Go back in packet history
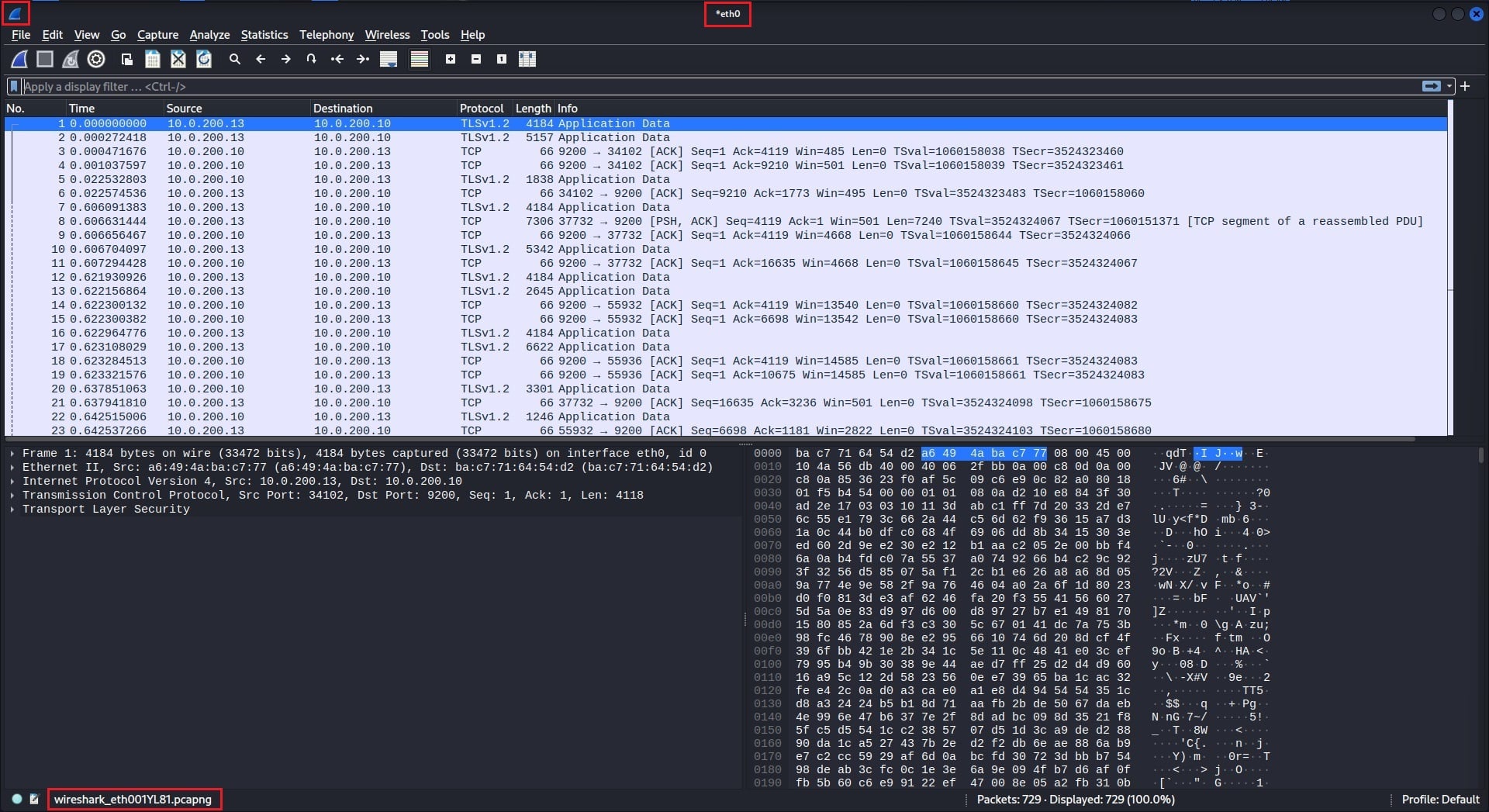This screenshot has height=812, width=1489. 261,59
